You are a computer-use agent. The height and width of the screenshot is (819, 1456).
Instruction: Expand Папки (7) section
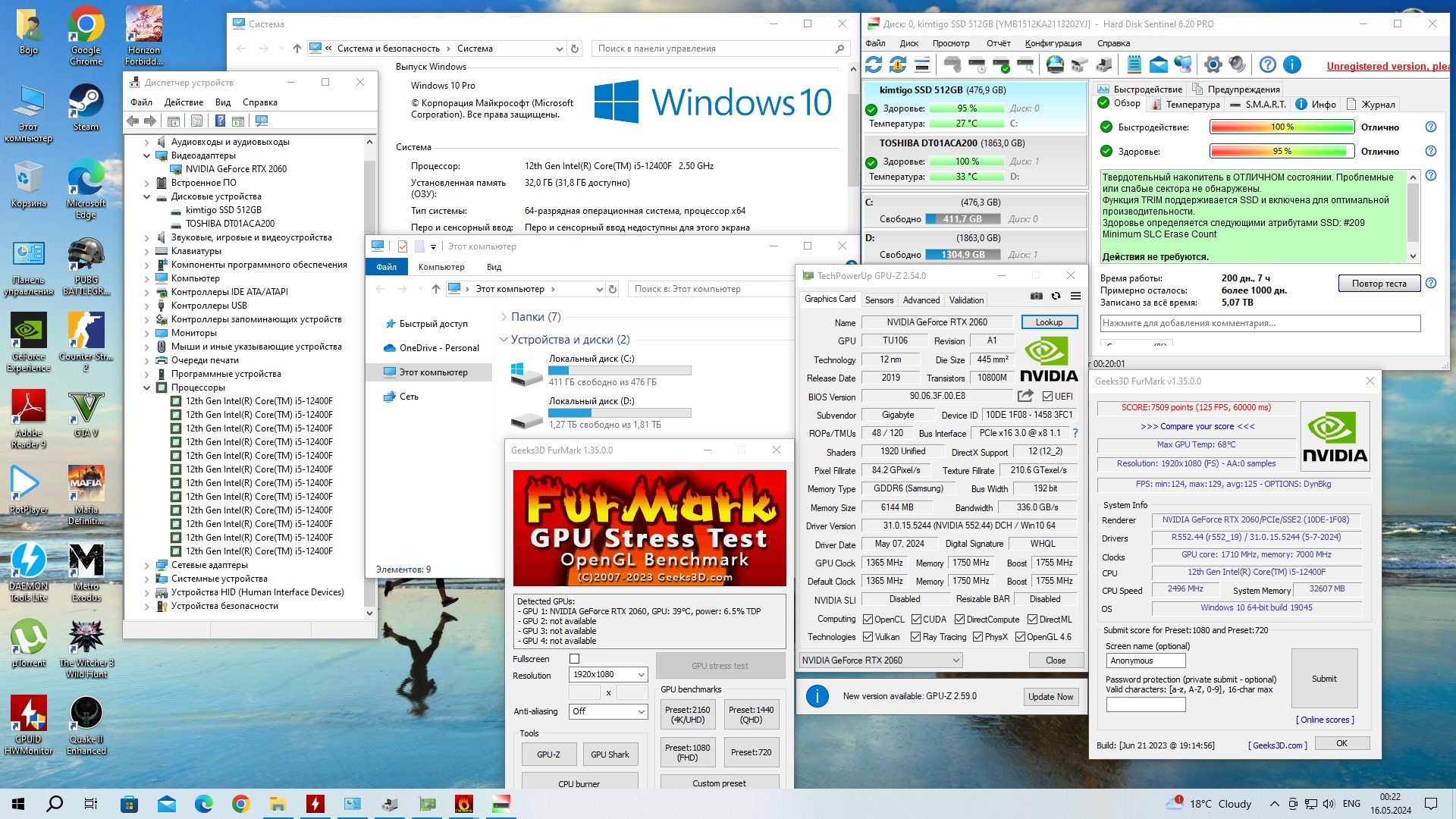pos(504,316)
